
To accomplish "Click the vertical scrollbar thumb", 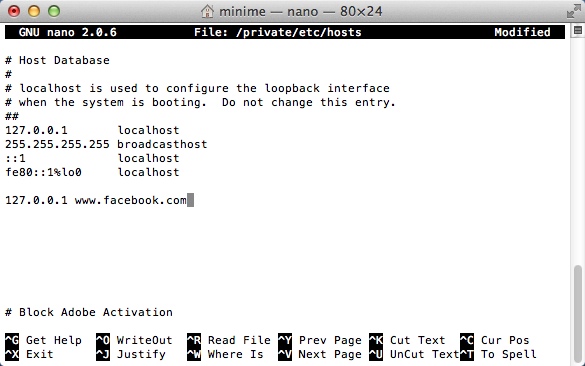I will [x=578, y=315].
